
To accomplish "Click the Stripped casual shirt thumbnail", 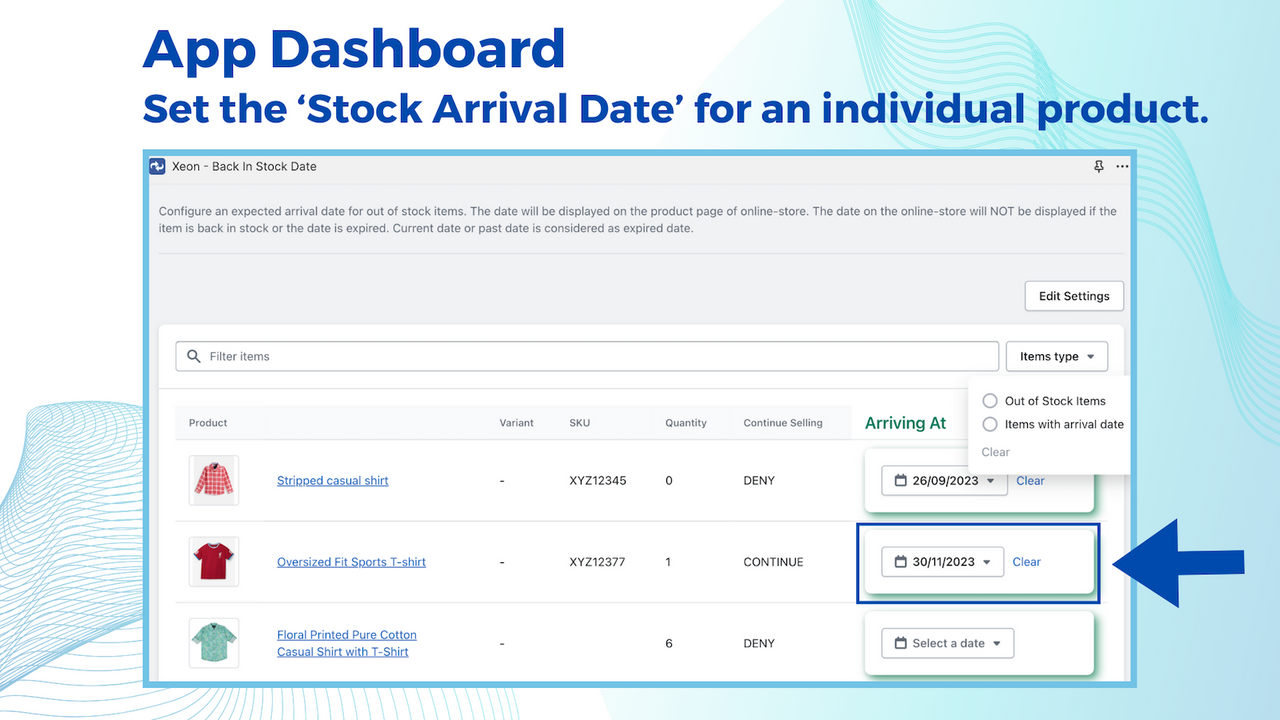I will point(214,480).
